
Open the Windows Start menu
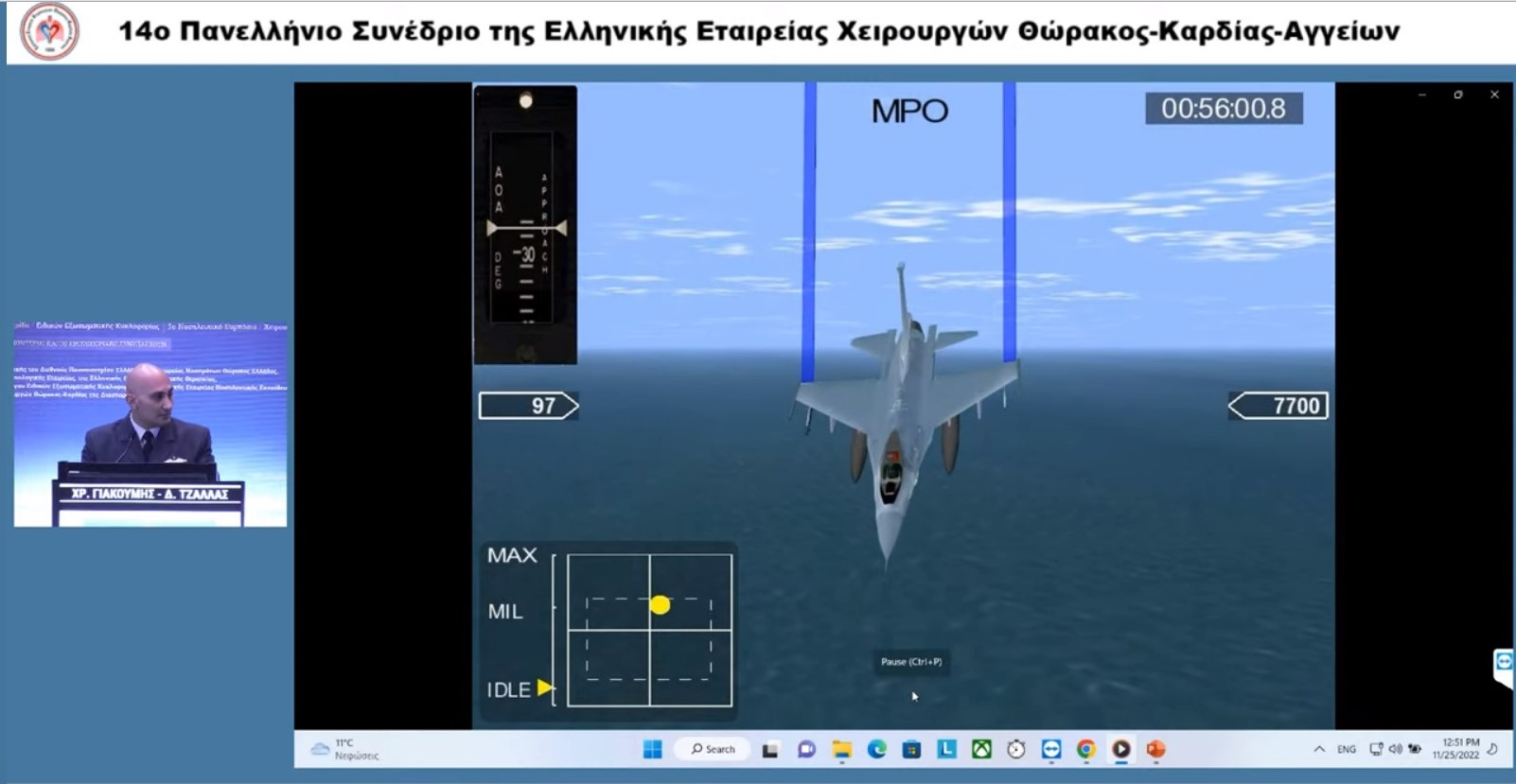click(652, 749)
